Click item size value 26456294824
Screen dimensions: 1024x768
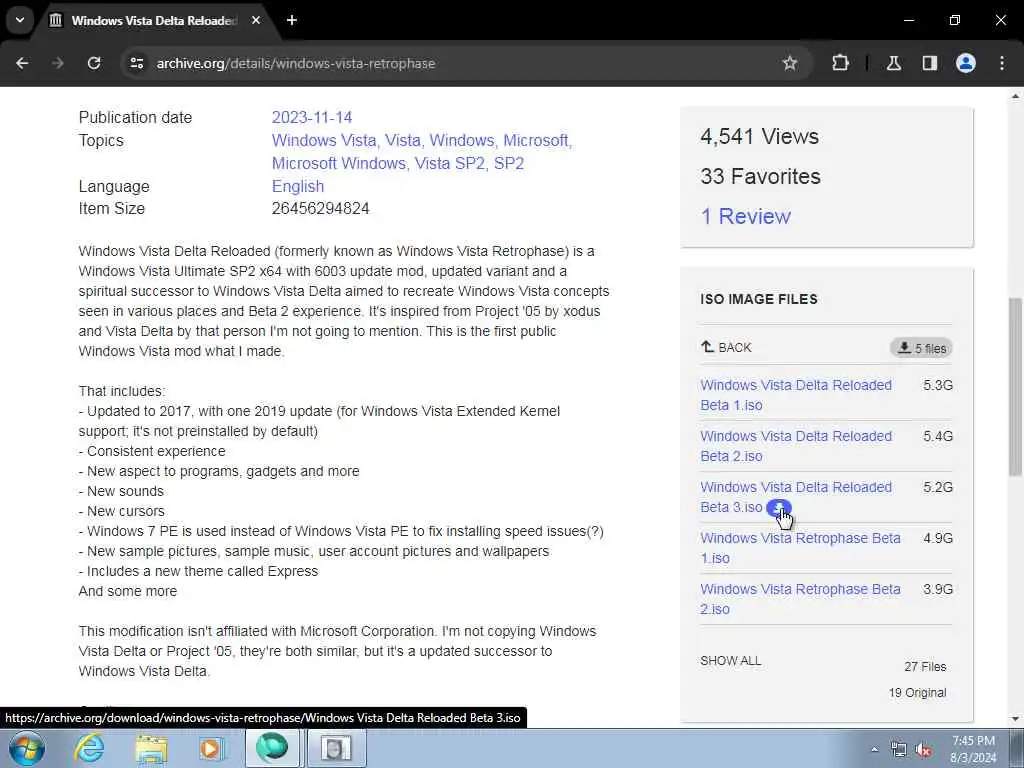(321, 208)
